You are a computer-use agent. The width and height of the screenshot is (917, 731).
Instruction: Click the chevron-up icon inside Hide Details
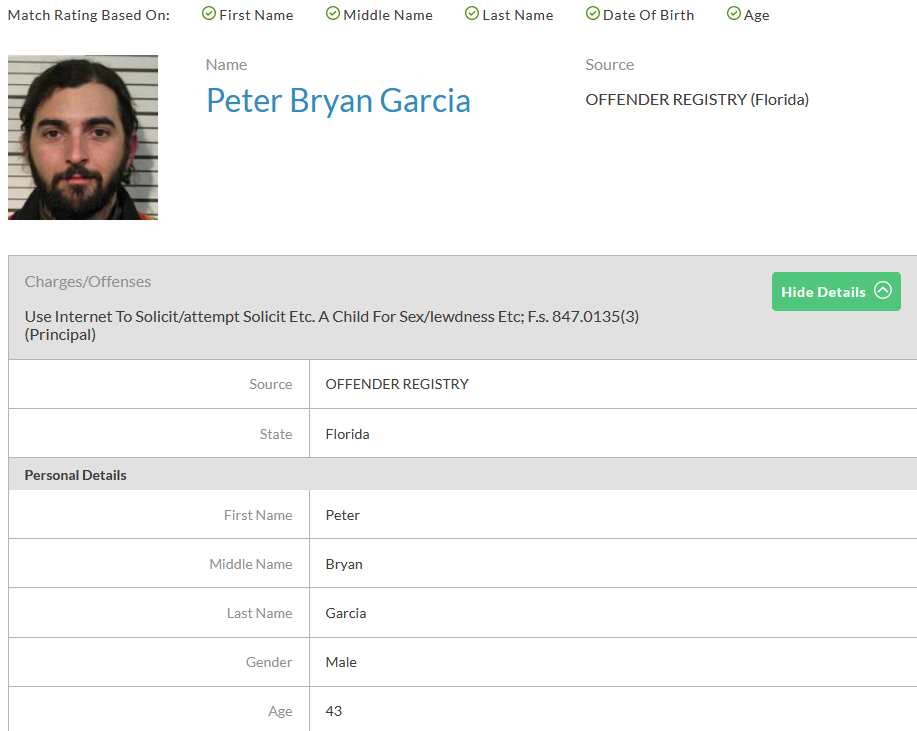pos(882,291)
